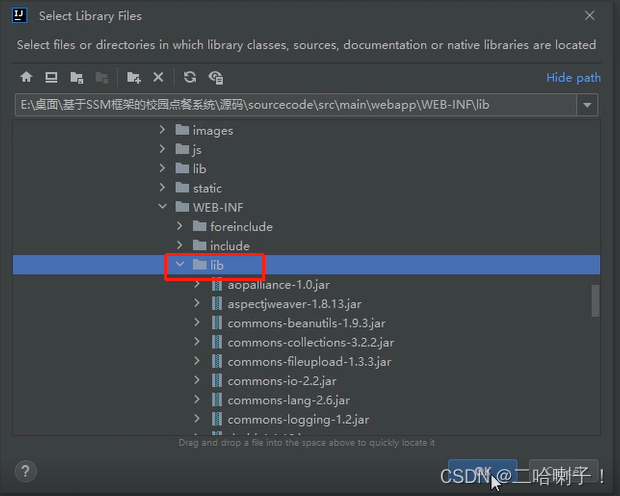Open the recent paths dropdown arrow
The image size is (620, 496).
587,105
